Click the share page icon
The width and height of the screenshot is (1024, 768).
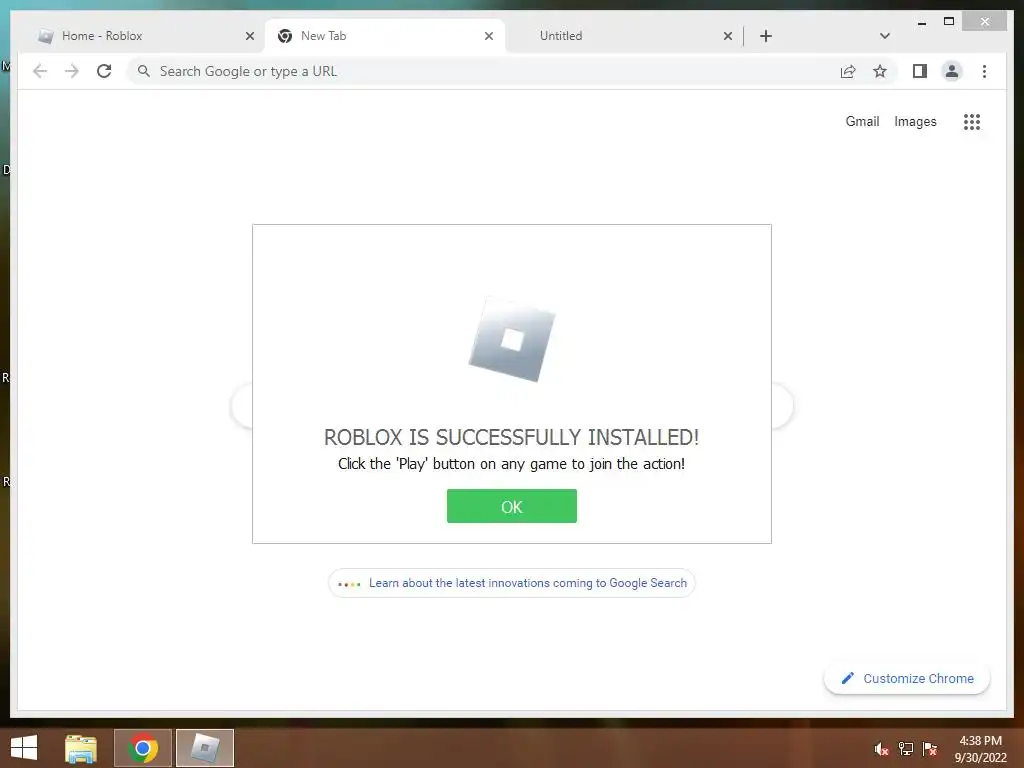(x=848, y=71)
